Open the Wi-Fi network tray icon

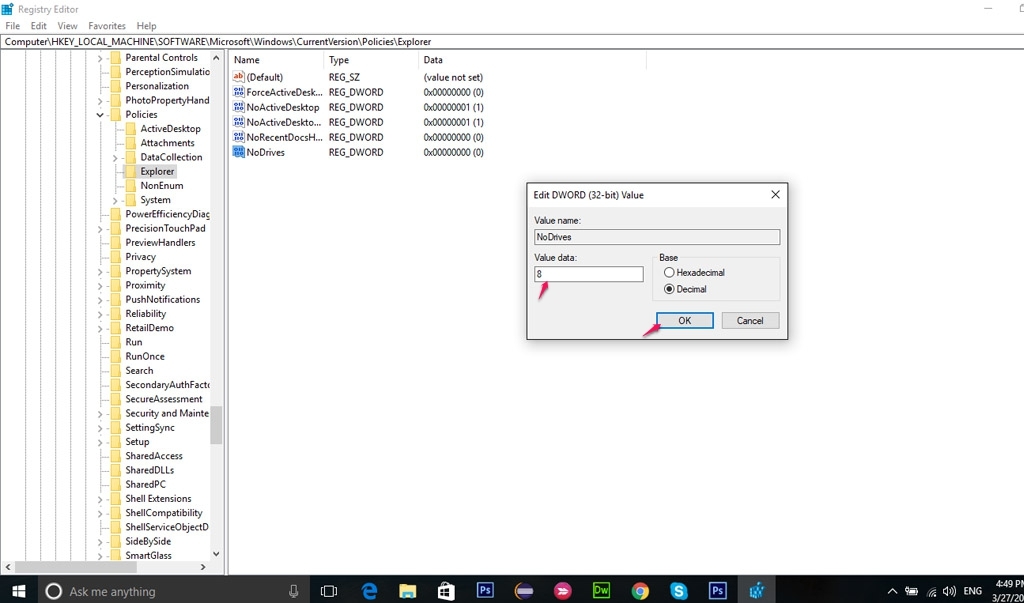click(931, 591)
